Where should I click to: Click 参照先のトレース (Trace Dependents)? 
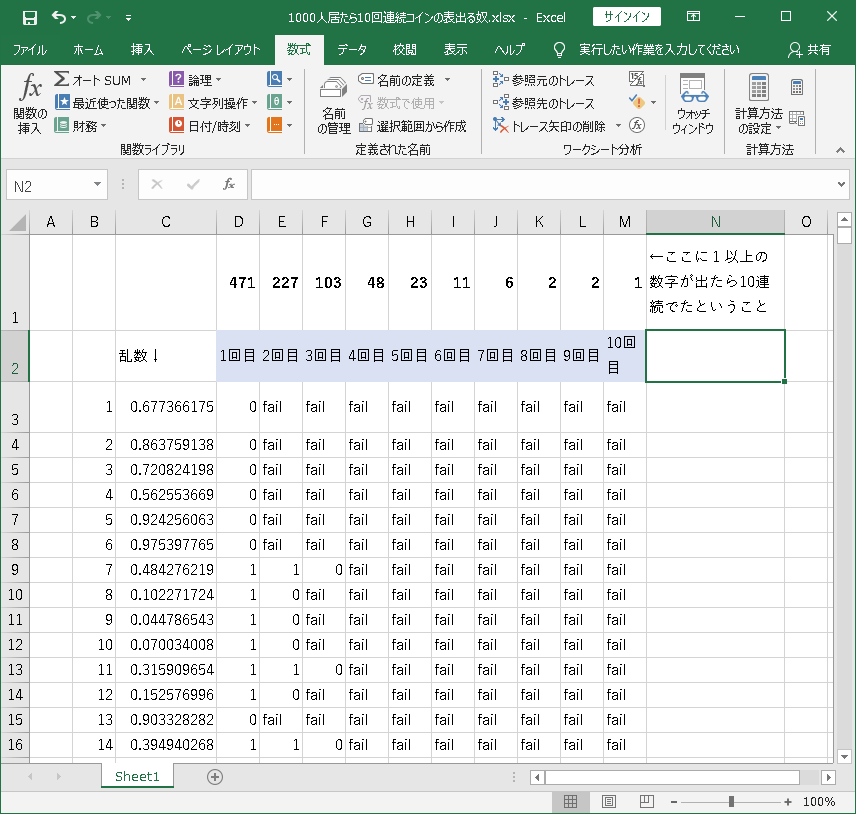click(x=544, y=103)
